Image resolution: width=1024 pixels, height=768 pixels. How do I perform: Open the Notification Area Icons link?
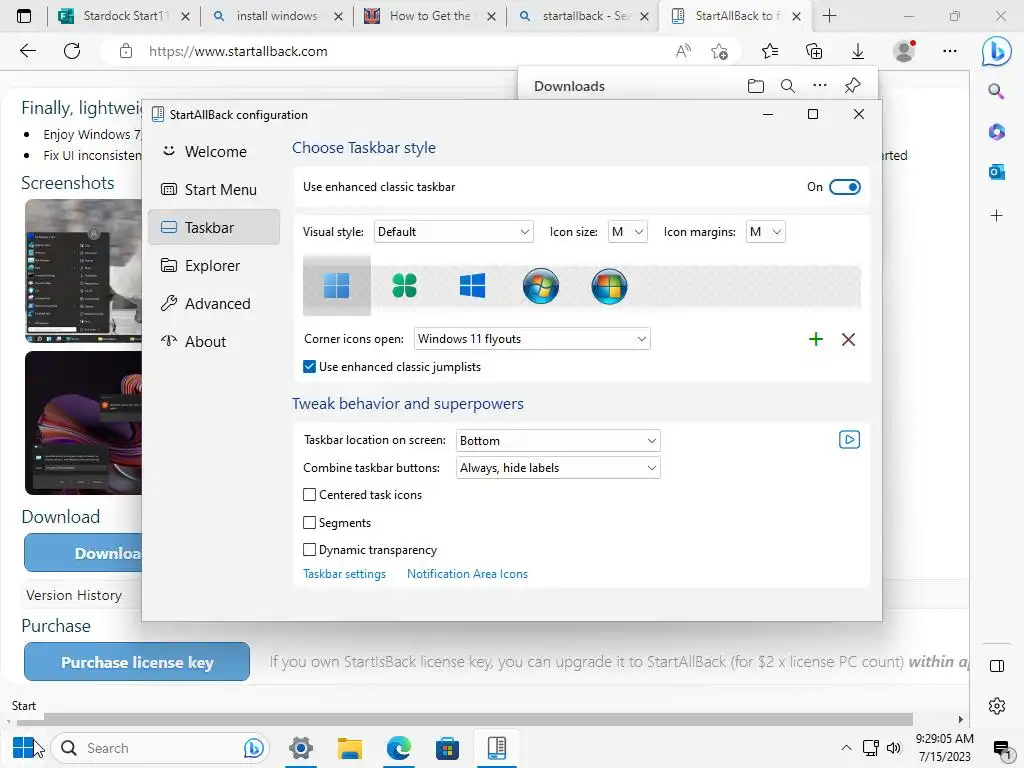(x=467, y=573)
